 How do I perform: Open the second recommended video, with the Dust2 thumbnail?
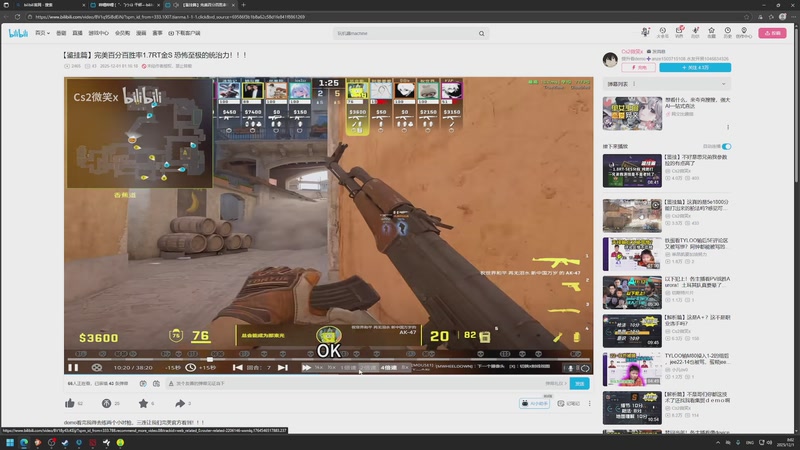click(632, 215)
